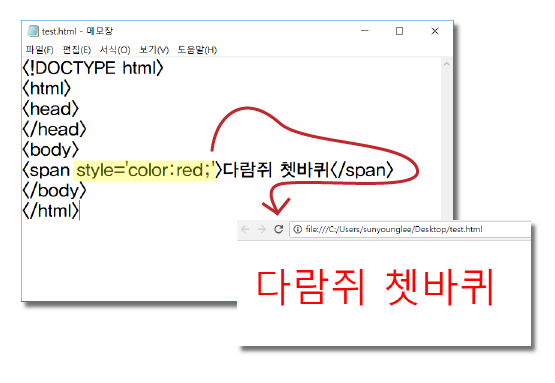Click the </span> closing tag text
The image size is (555, 383).
[362, 170]
